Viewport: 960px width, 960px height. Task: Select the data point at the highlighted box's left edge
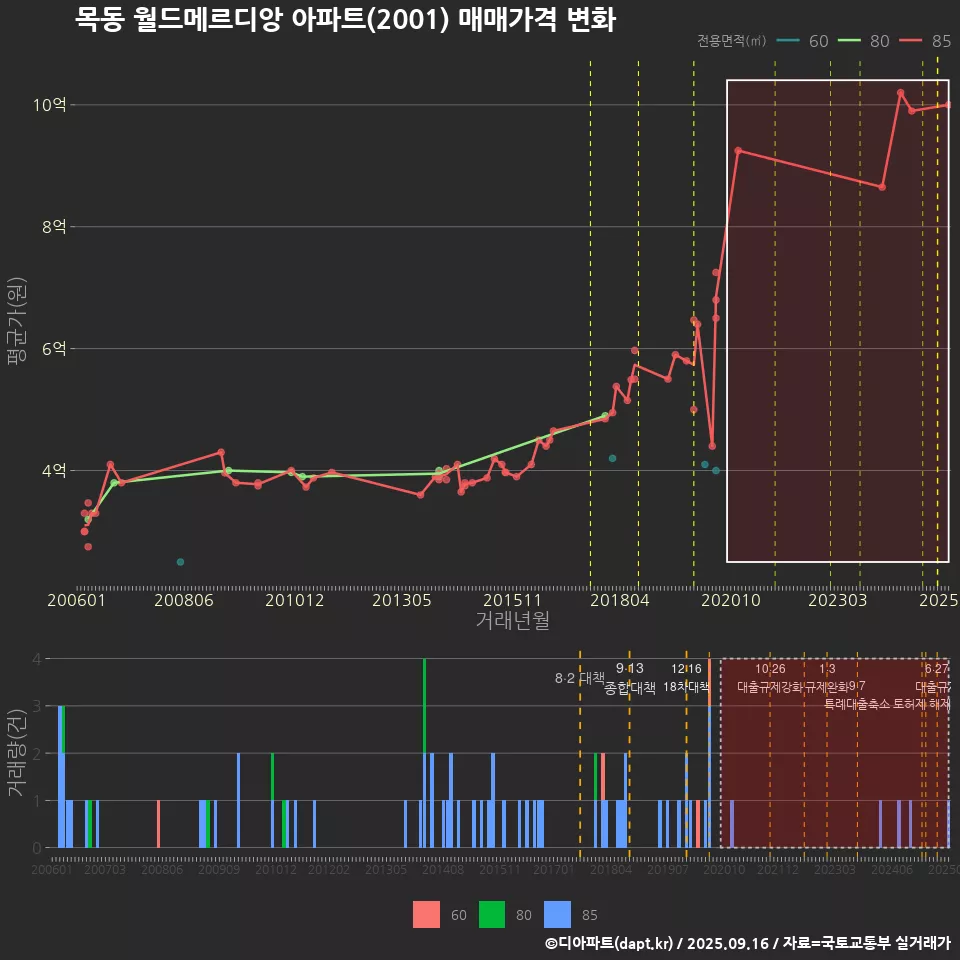[x=738, y=151]
